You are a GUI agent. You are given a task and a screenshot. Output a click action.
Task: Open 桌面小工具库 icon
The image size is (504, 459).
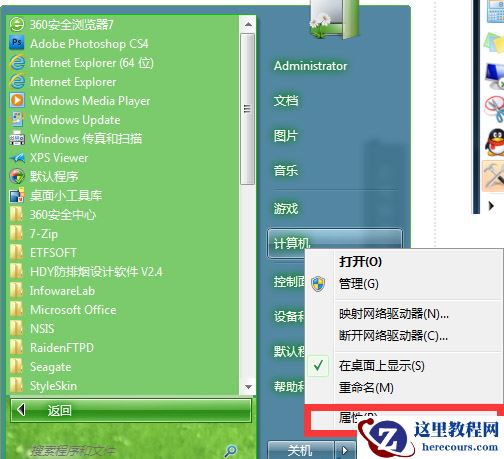(17, 195)
